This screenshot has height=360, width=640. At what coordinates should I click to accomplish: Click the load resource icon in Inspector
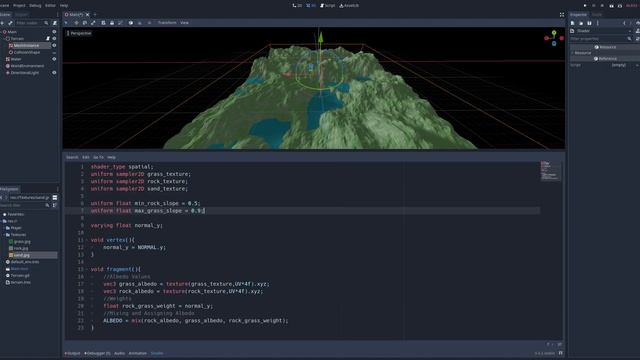(581, 23)
